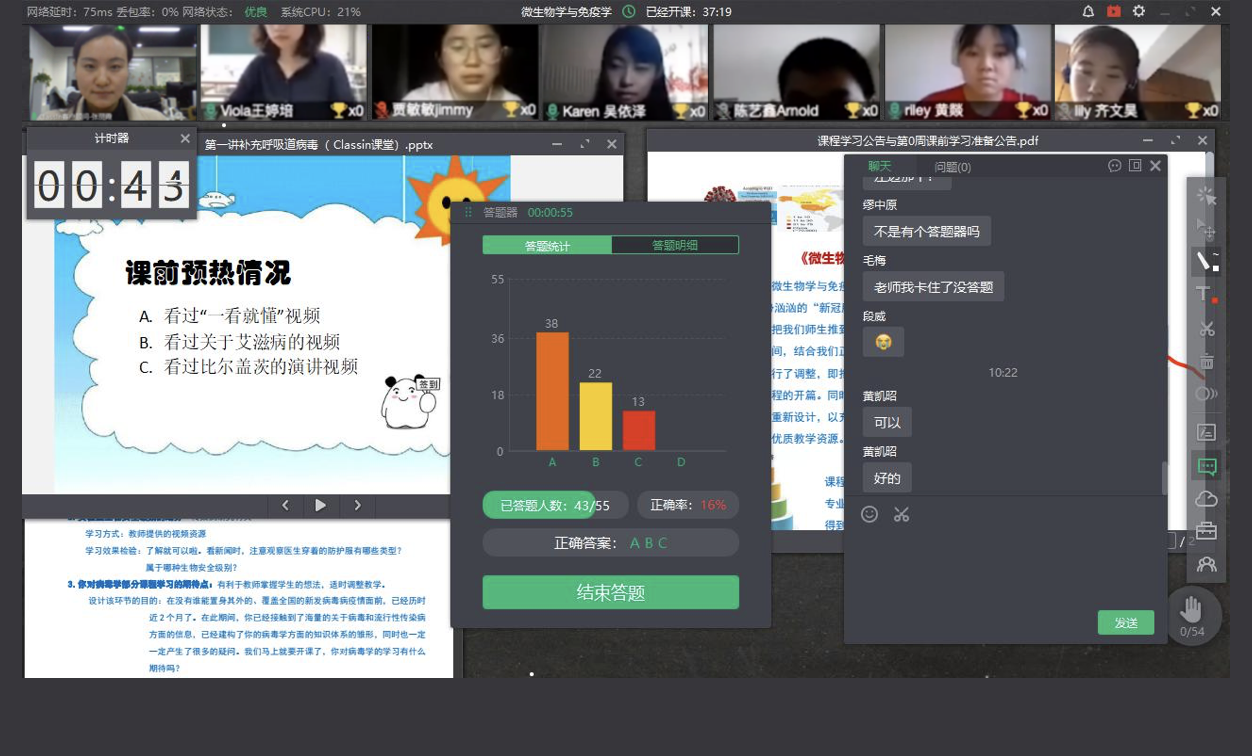1252x756 pixels.
Task: Toggle the recording icon in top bar
Action: [1114, 12]
